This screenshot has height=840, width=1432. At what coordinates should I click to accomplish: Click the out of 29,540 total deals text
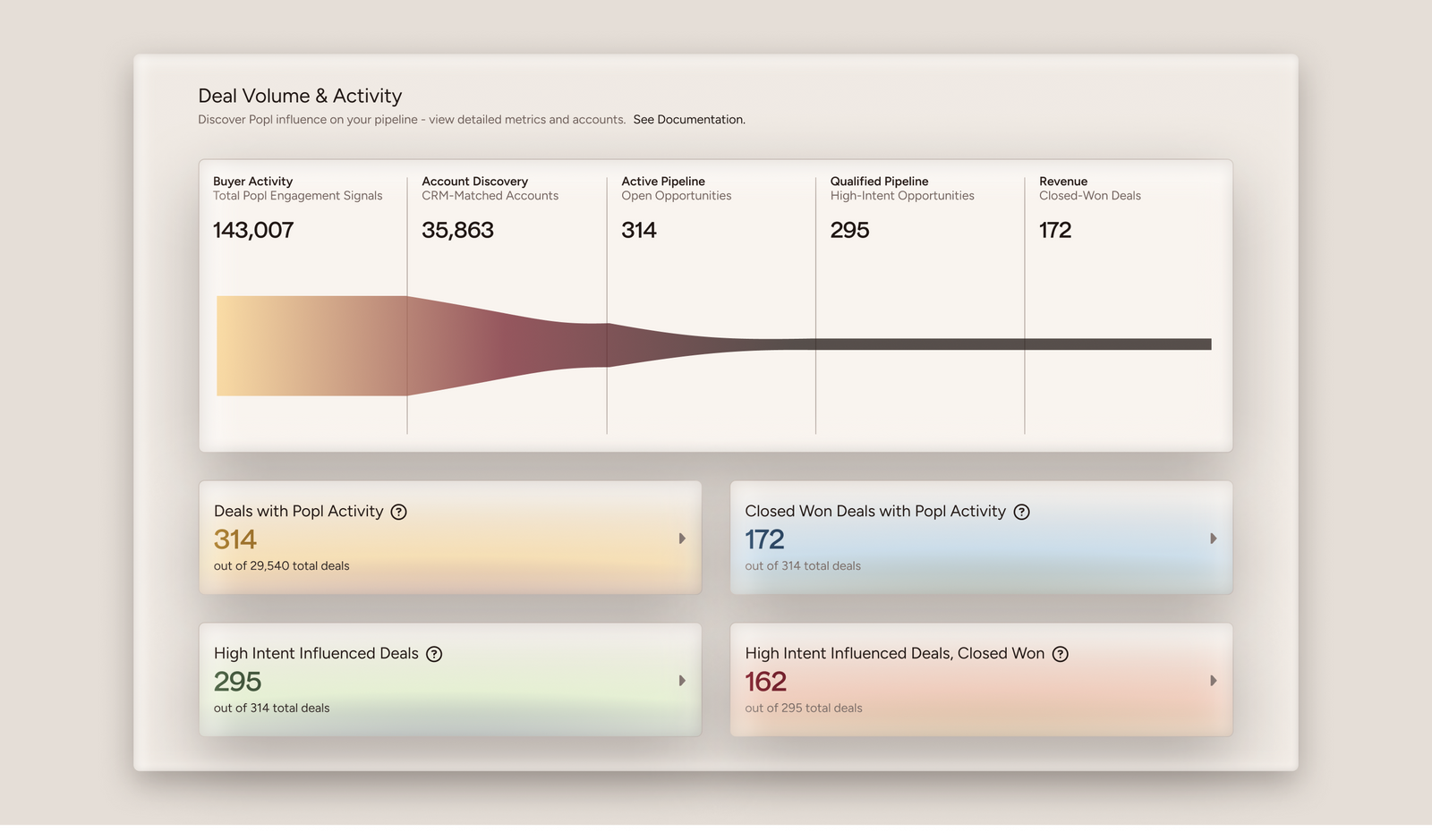point(281,566)
